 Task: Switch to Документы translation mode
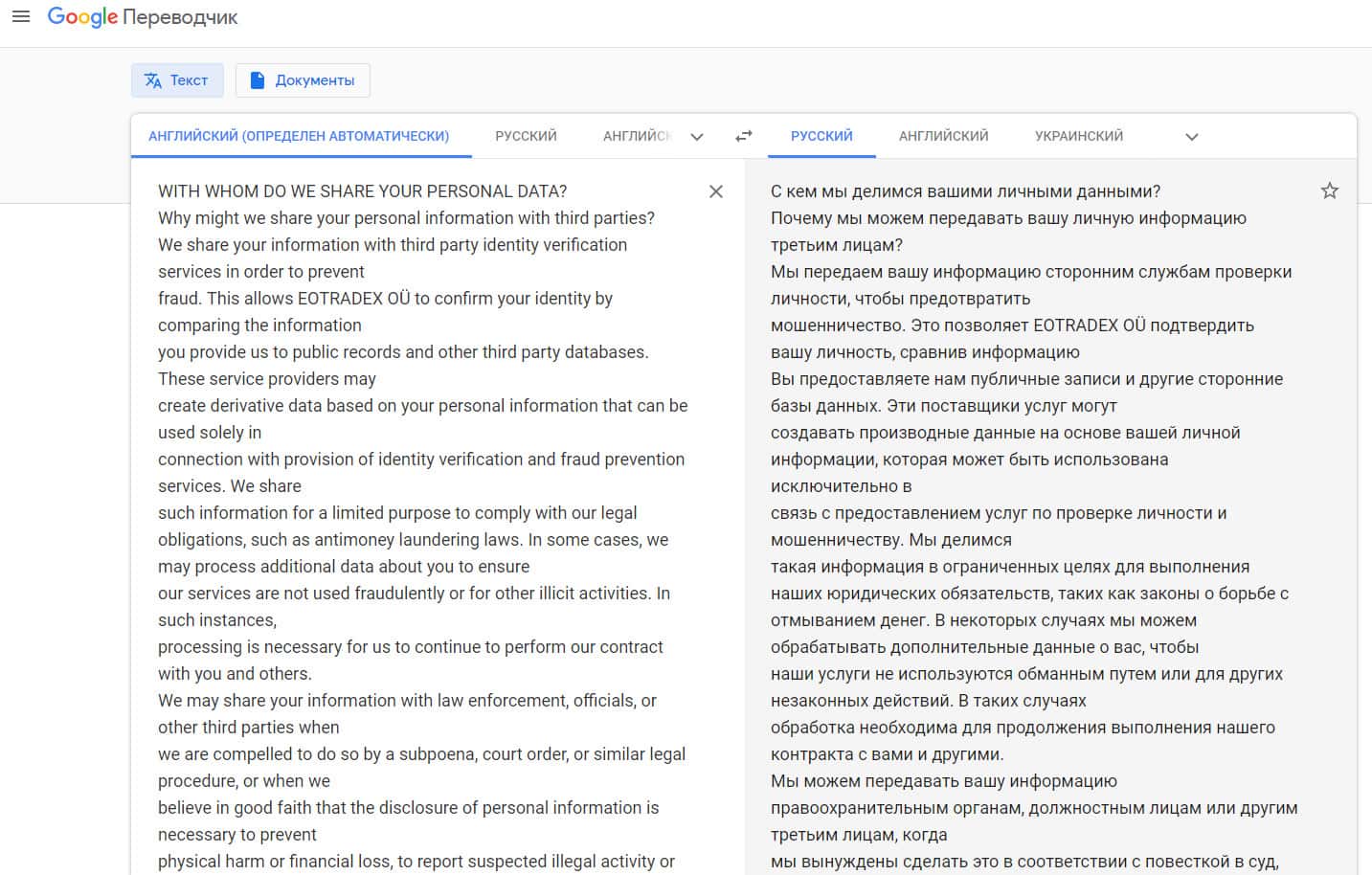[303, 80]
